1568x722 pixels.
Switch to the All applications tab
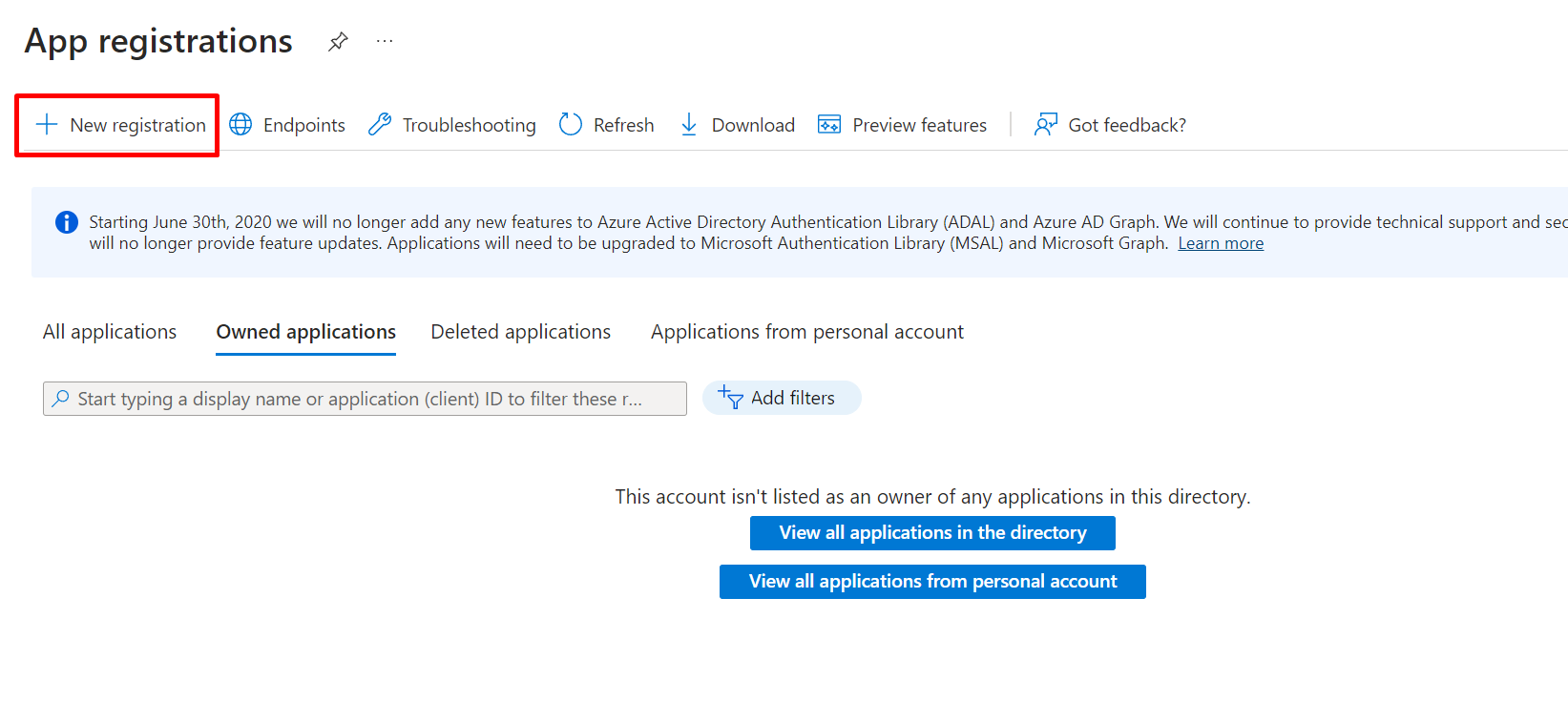tap(110, 332)
